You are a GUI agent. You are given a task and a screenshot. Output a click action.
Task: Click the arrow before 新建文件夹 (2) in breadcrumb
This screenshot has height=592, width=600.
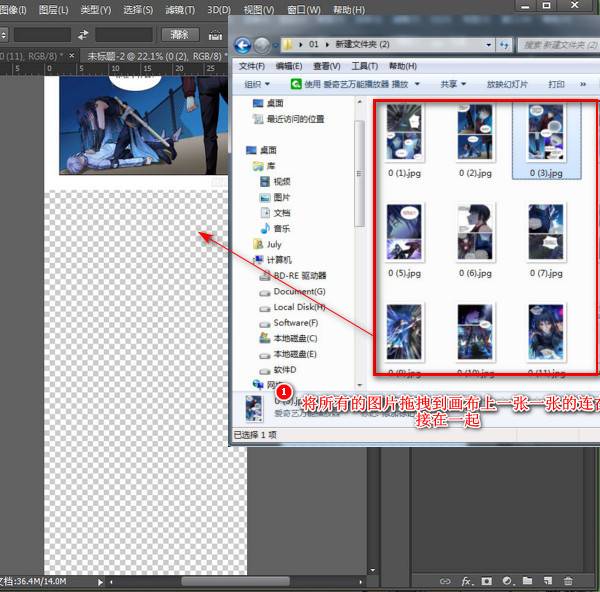[327, 45]
